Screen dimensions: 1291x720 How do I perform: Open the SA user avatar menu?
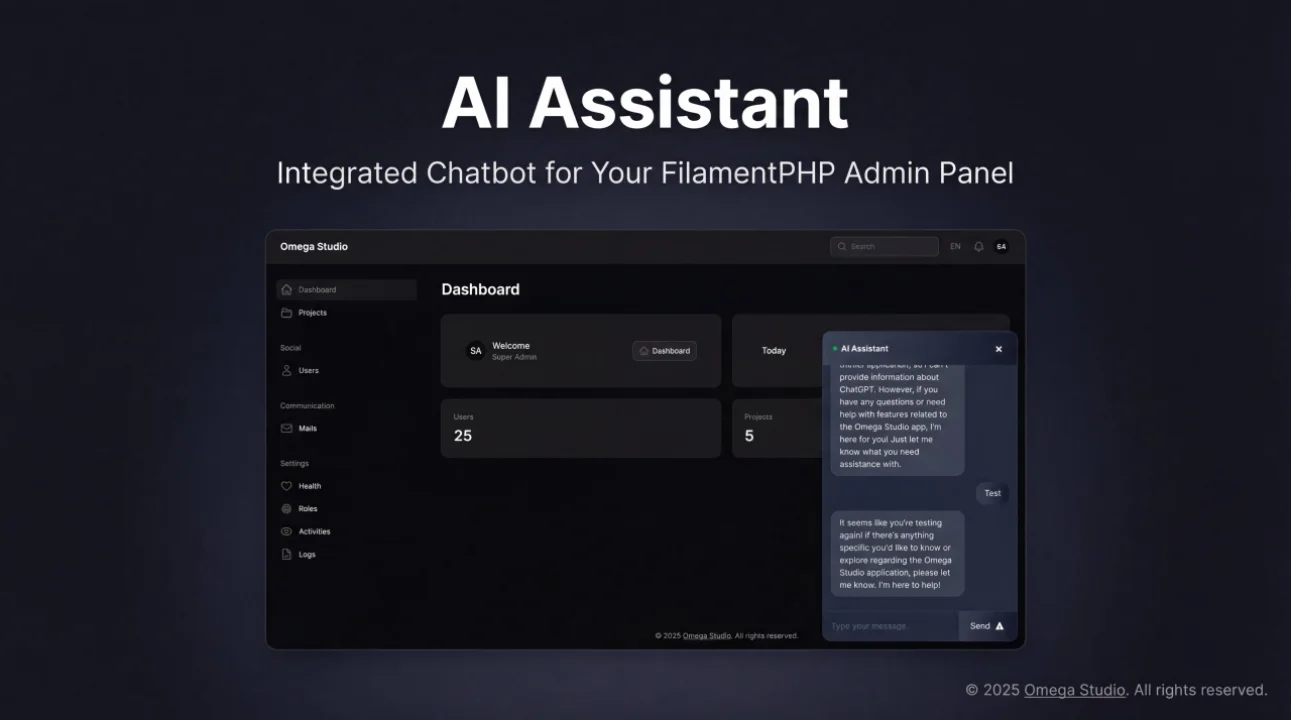1001,246
